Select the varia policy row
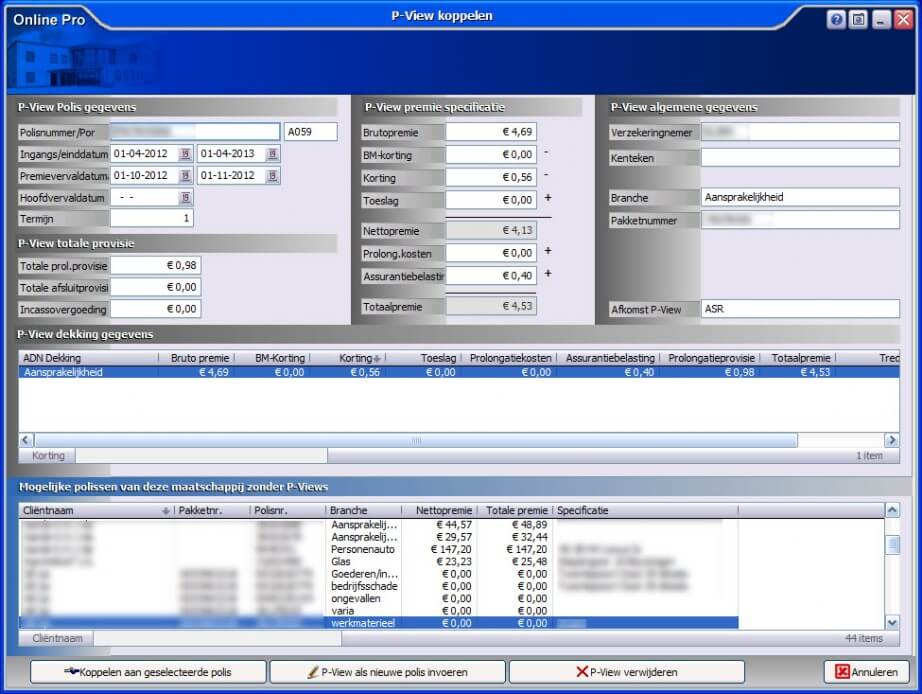Image resolution: width=922 pixels, height=694 pixels. pos(379,611)
